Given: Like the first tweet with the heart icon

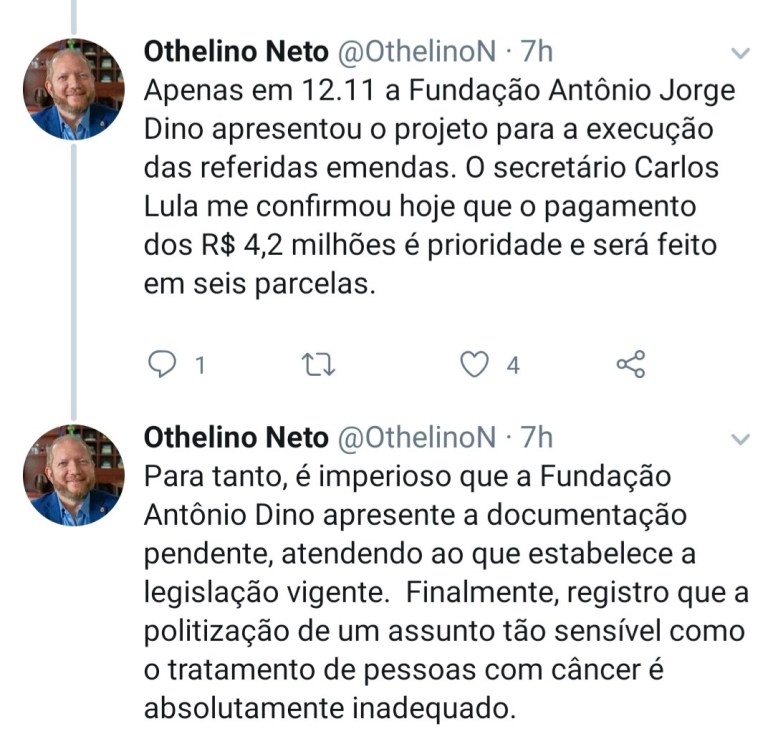Looking at the screenshot, I should 475,364.
